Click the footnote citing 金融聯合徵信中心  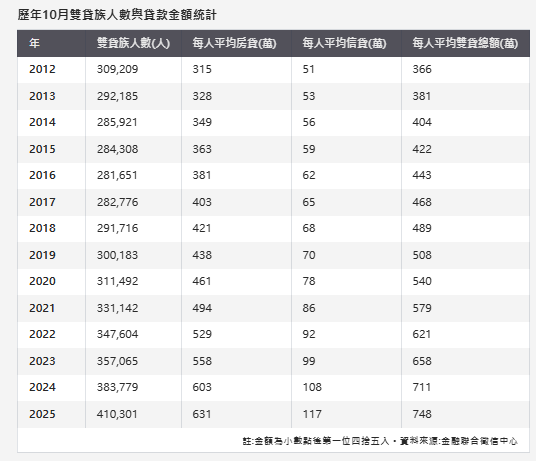(x=380, y=441)
